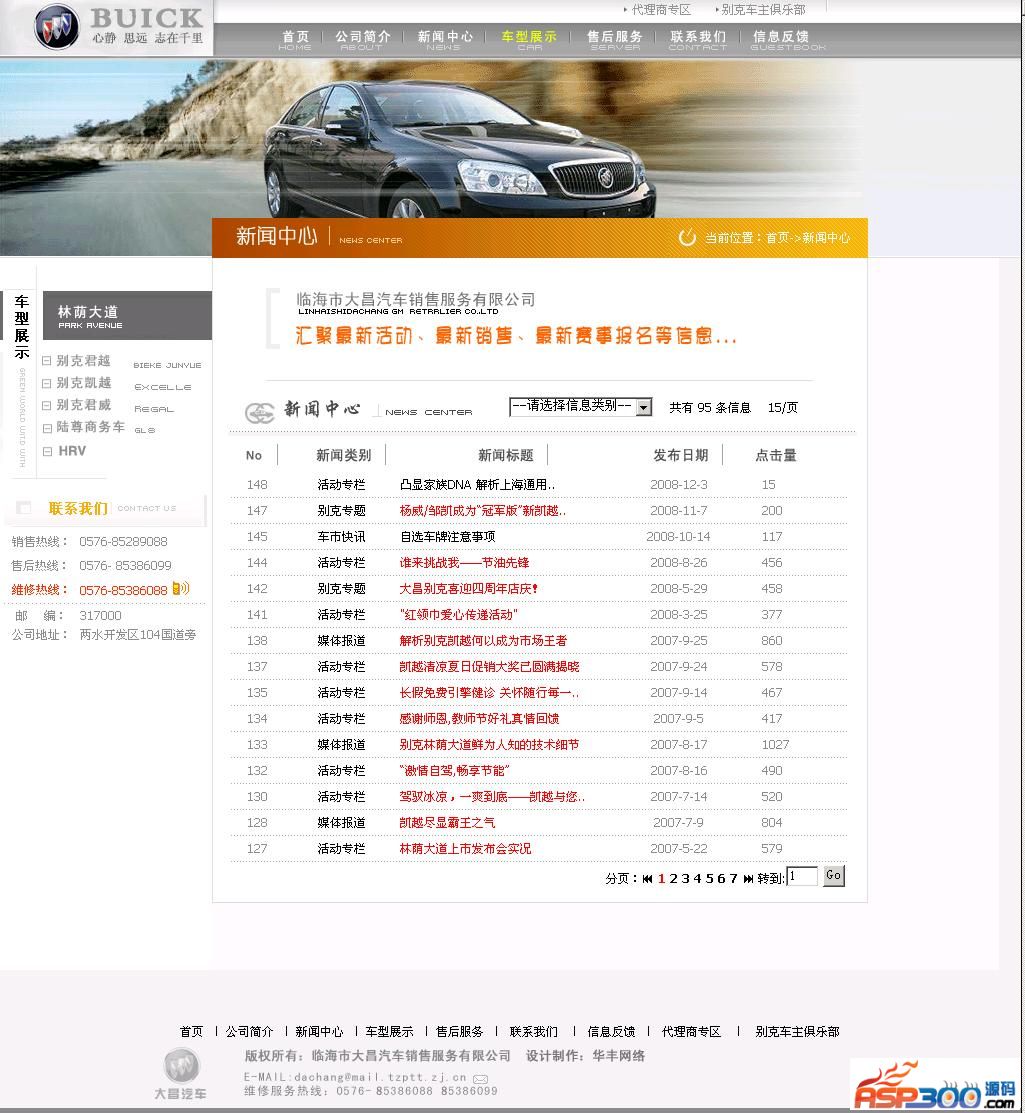Viewport: 1025px width, 1113px height.
Task: Click the email envelope icon in footer
Action: point(481,1079)
